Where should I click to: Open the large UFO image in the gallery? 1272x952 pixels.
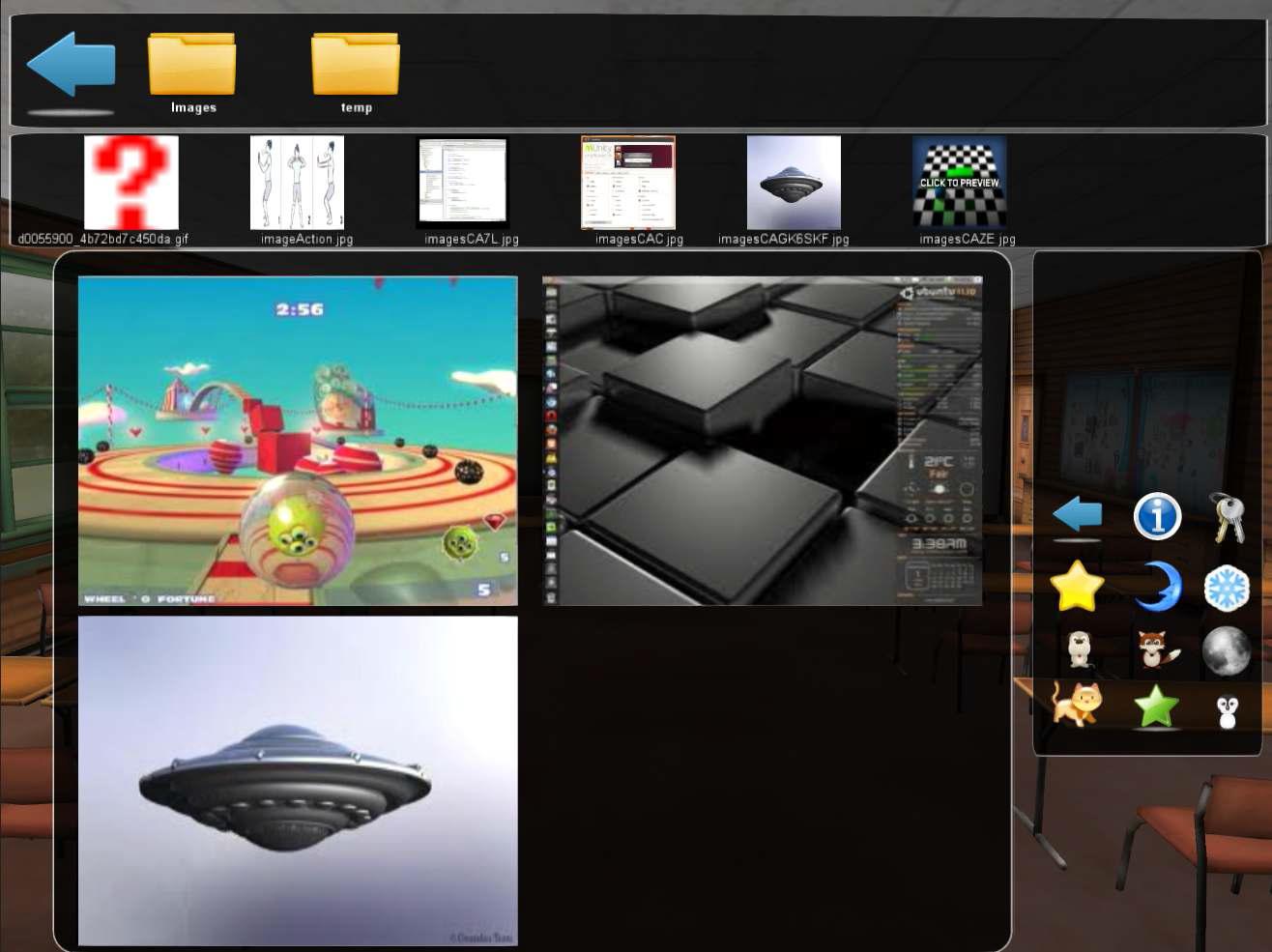click(x=298, y=781)
